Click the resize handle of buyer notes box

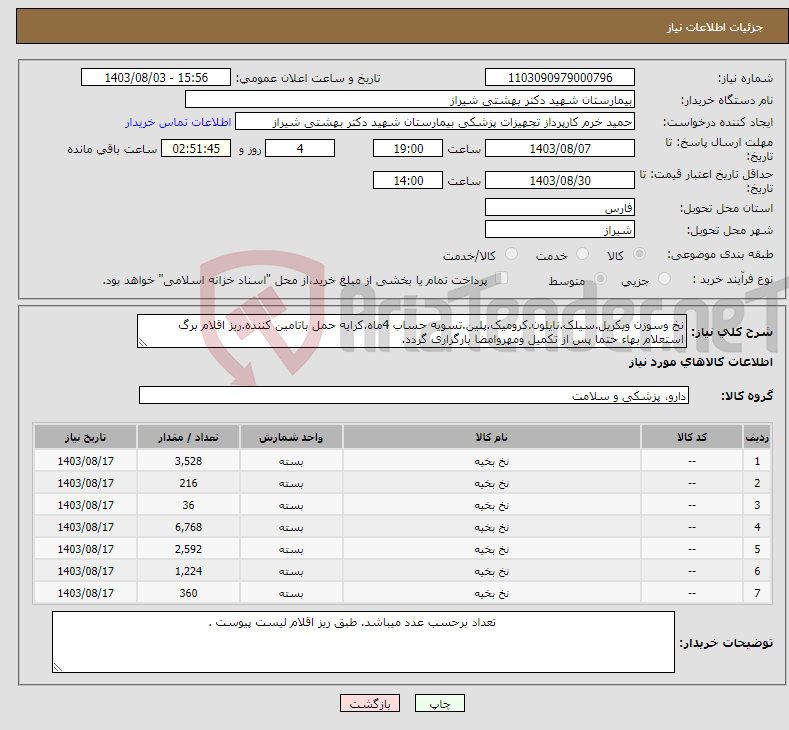58,667
